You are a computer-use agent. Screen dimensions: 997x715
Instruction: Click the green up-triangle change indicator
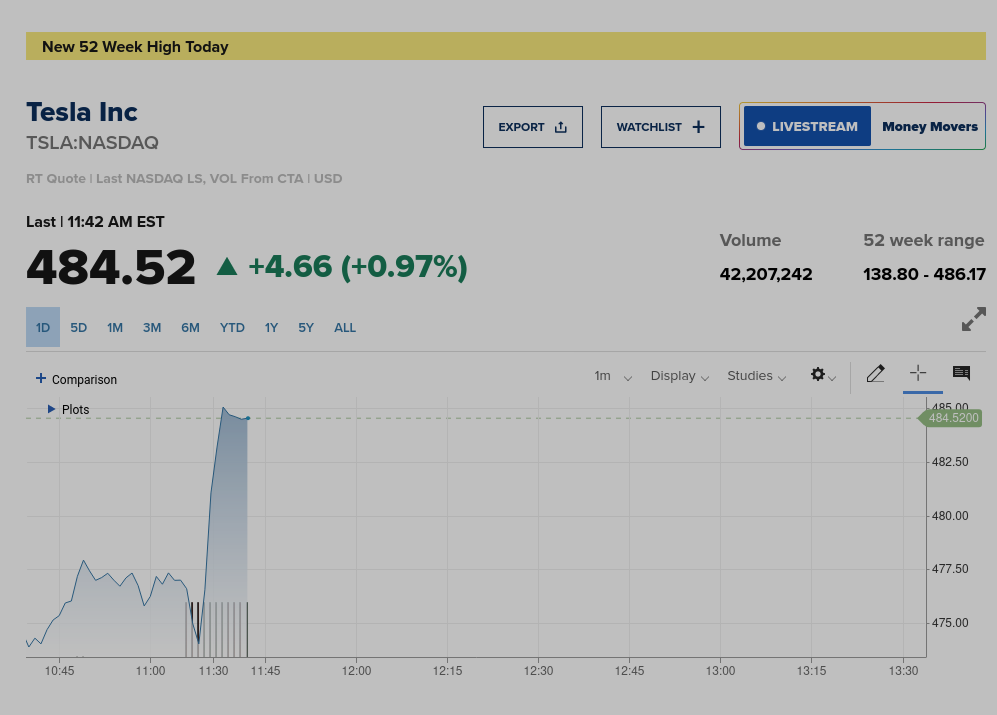227,266
